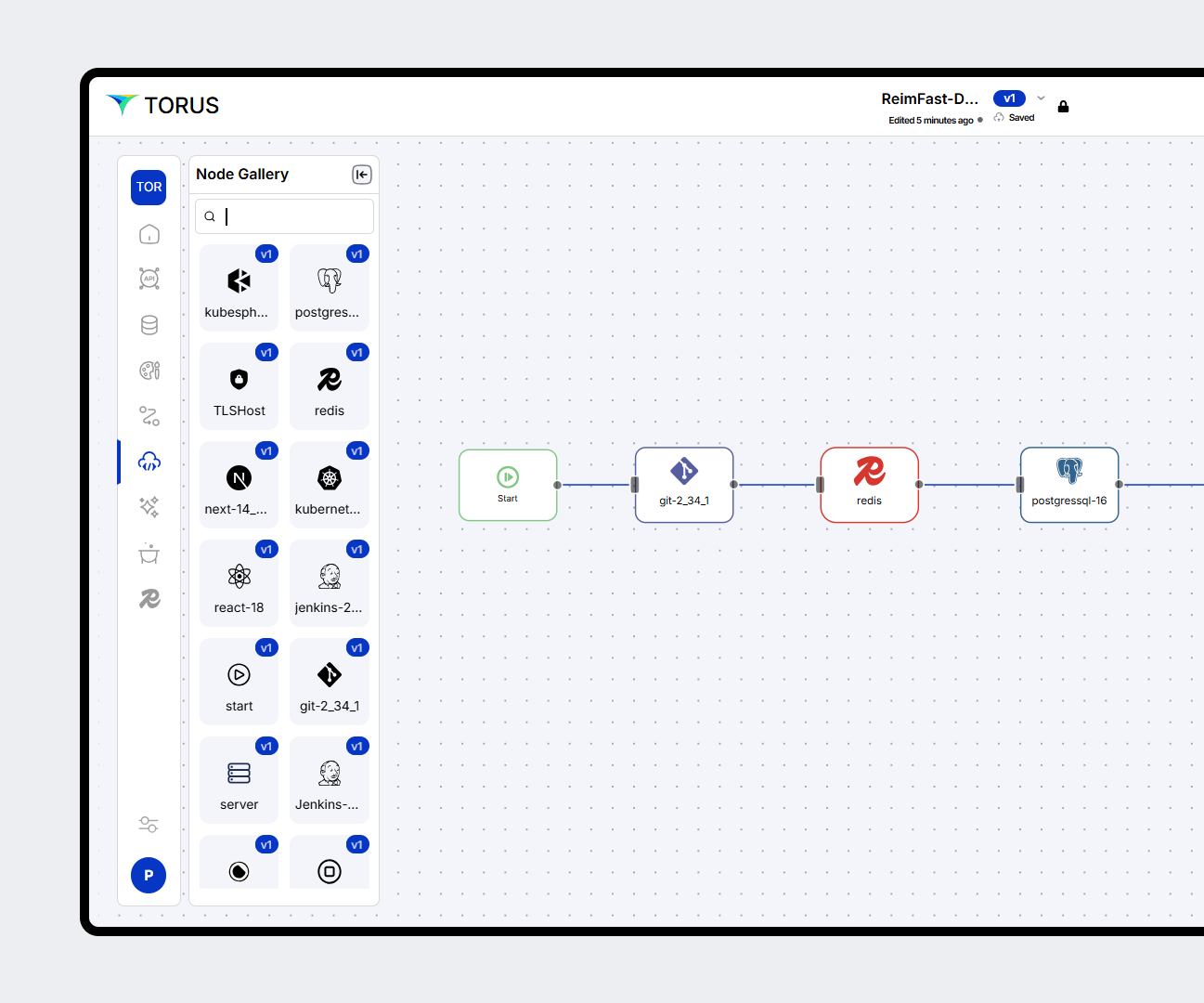Click the AI sparkles icon in the sidebar
The image size is (1204, 1003).
click(x=149, y=507)
